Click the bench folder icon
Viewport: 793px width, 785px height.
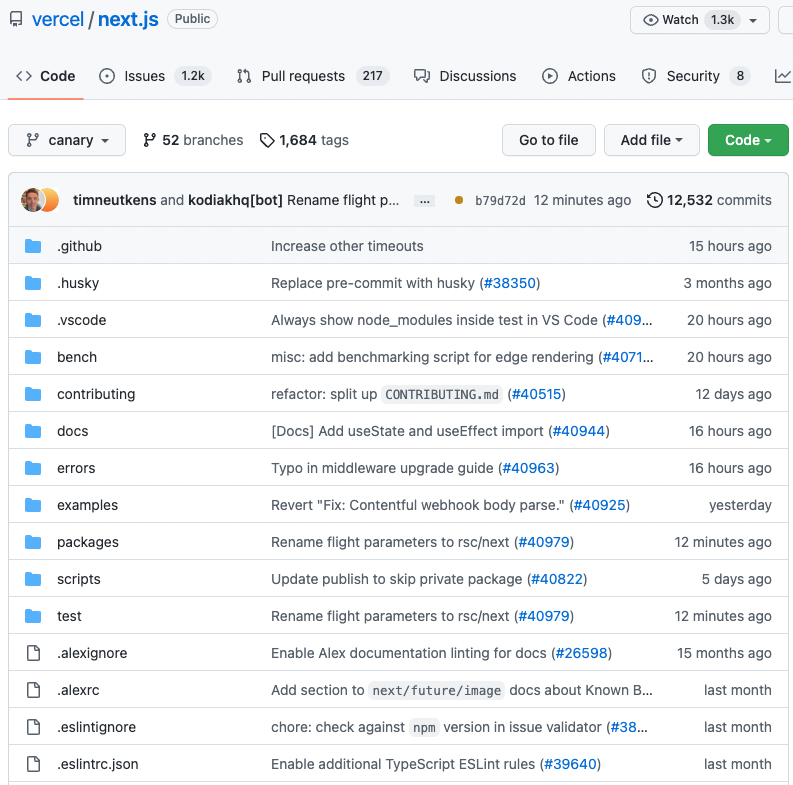pyautogui.click(x=33, y=357)
